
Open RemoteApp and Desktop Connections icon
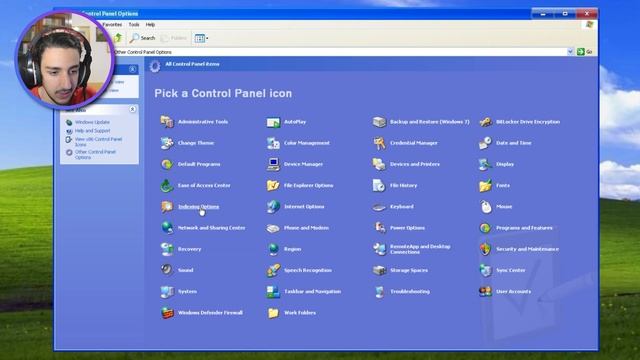coord(379,249)
